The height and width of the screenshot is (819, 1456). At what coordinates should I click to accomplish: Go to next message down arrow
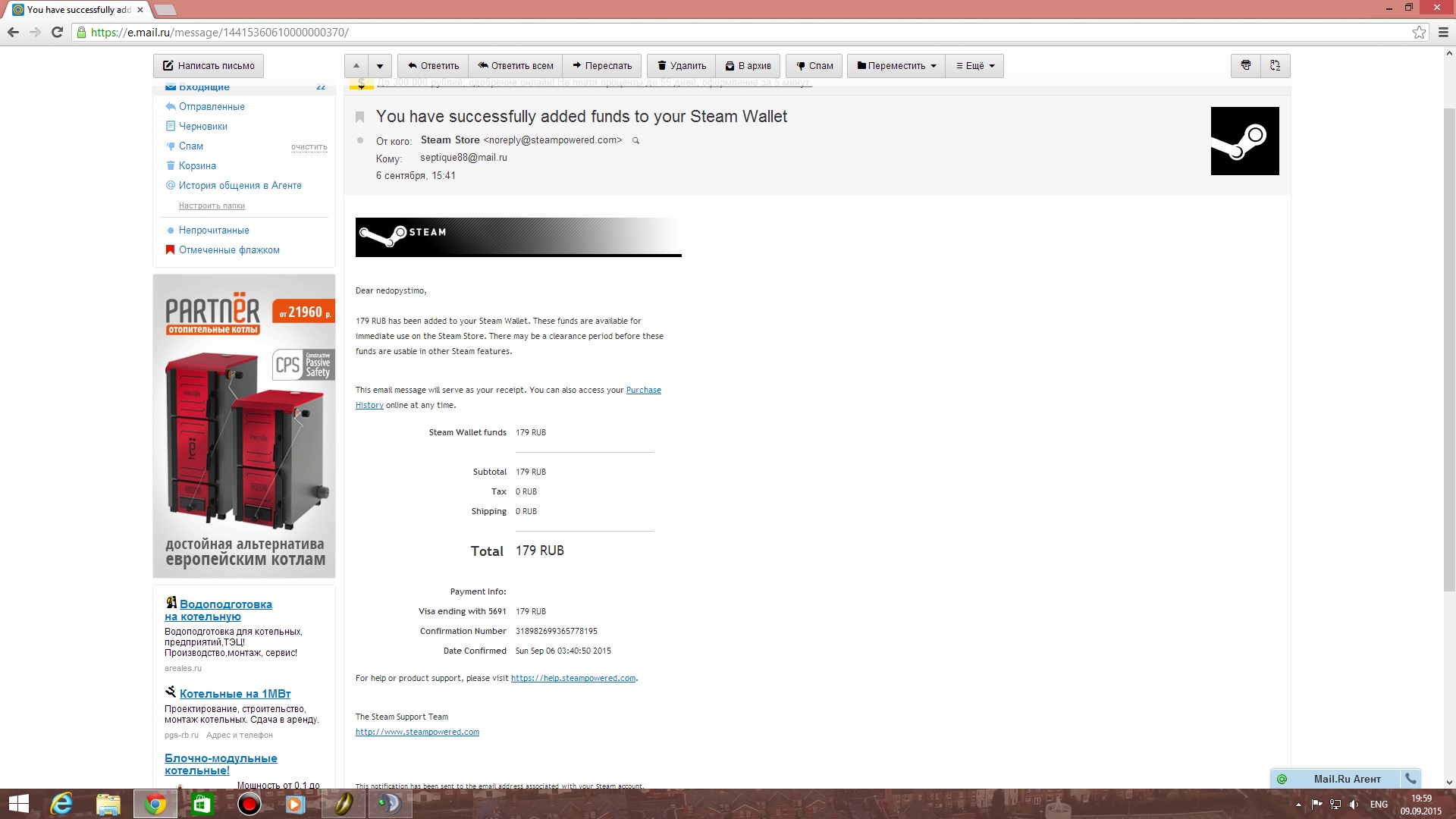[380, 66]
